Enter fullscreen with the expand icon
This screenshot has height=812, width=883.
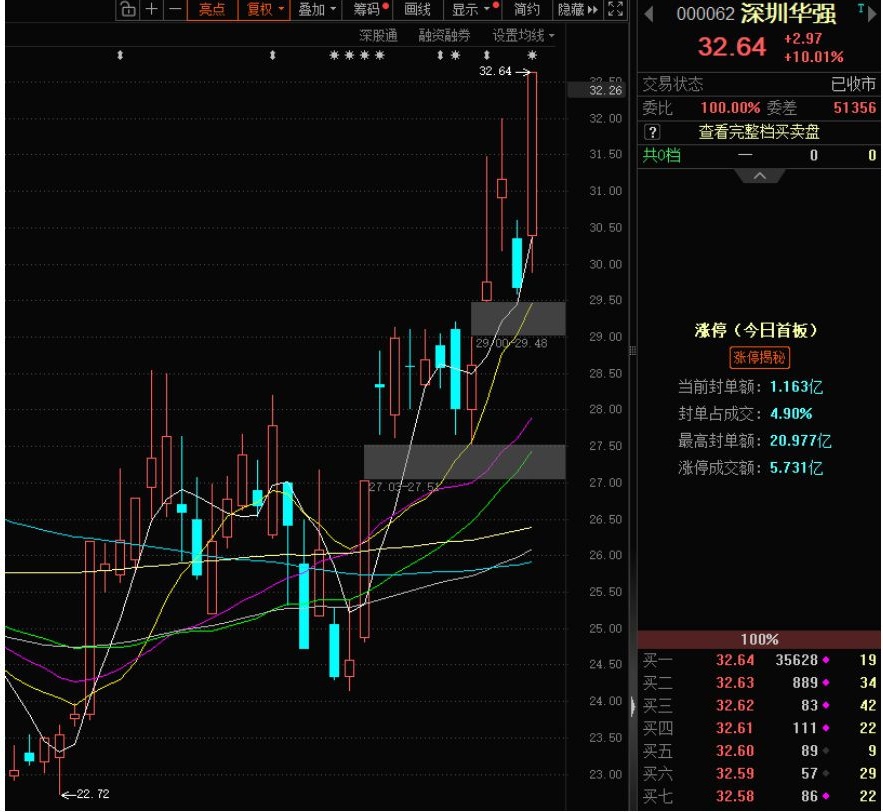(x=616, y=9)
